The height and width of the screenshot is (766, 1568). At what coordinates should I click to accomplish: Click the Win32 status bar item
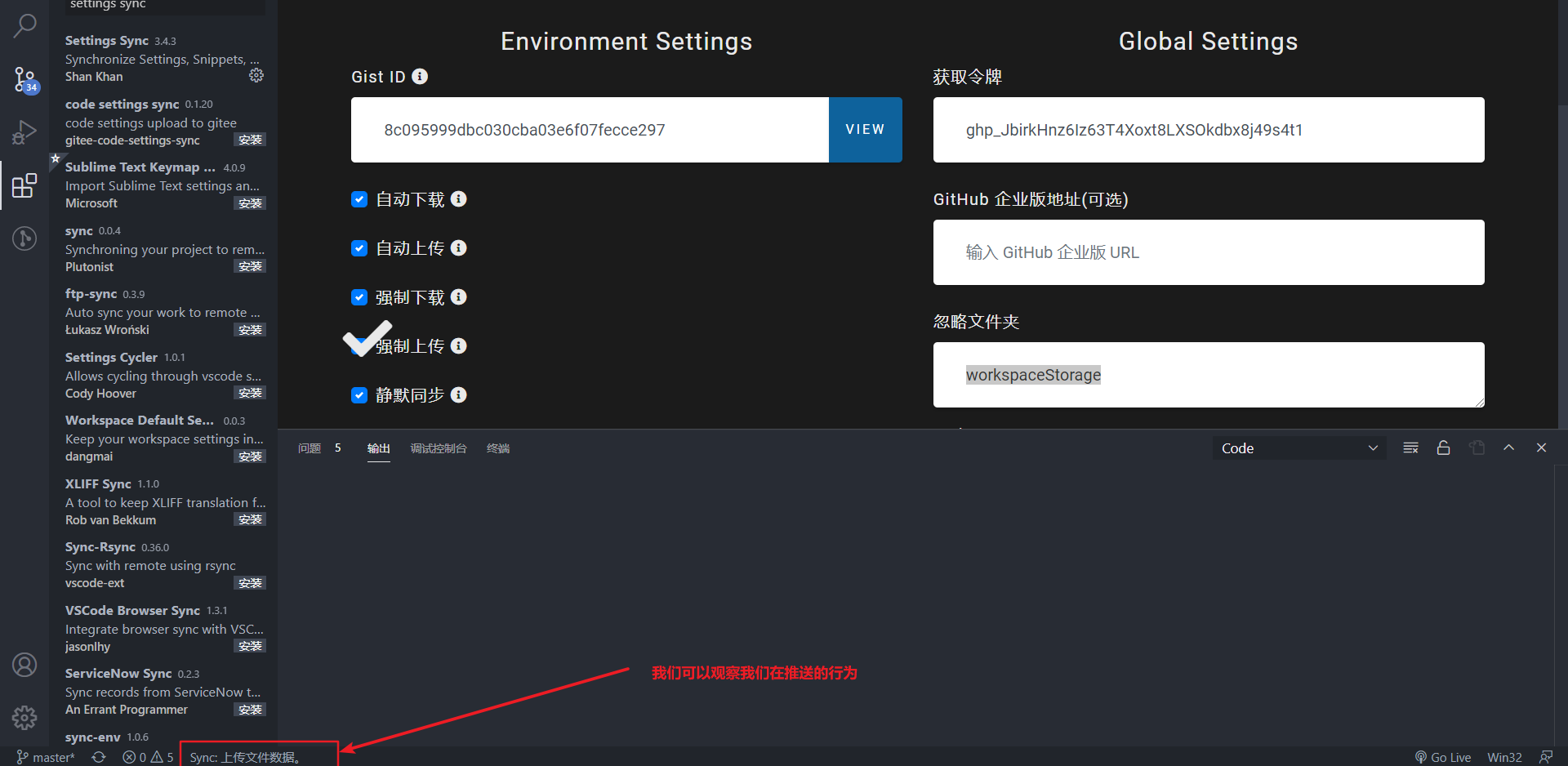[x=1504, y=757]
